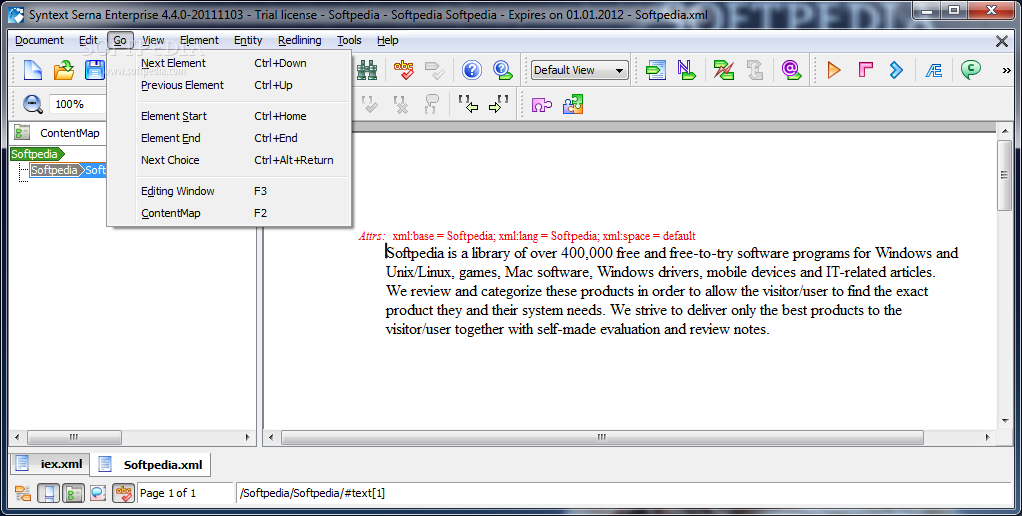Click the editor scroll down arrow
Screen dimensions: 1022x516
click(1004, 422)
